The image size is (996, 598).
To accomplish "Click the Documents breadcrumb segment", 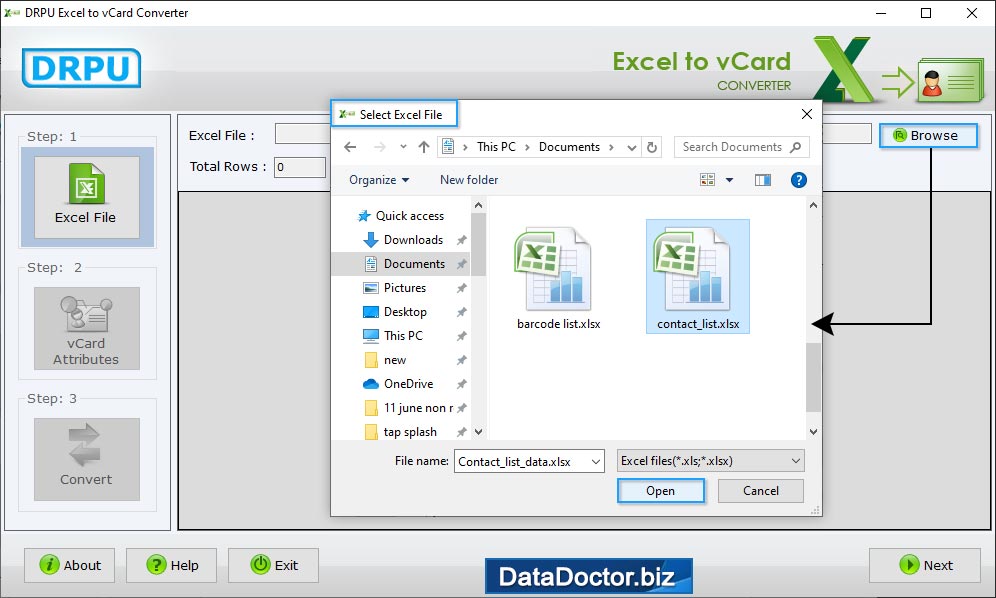I will (569, 147).
